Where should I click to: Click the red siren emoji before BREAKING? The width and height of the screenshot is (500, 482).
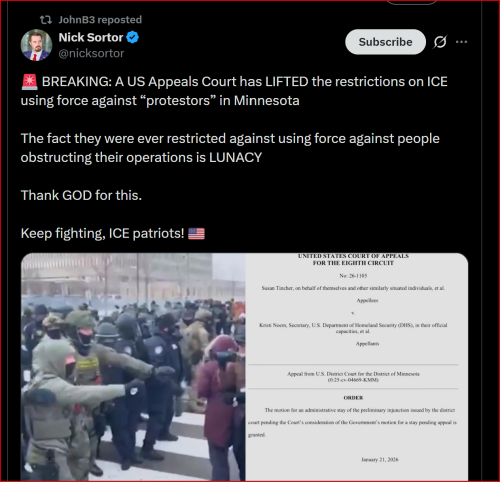click(x=30, y=82)
